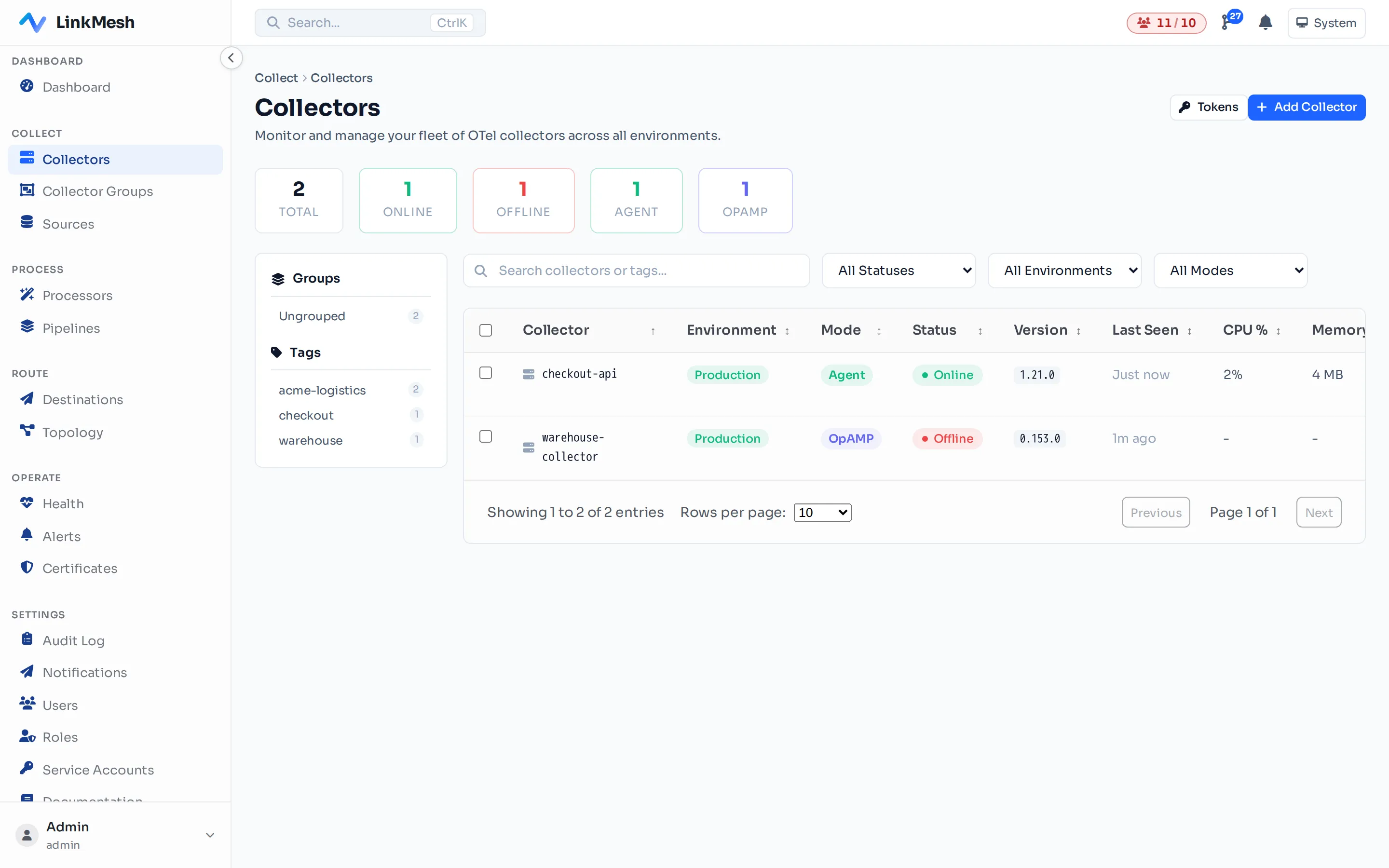Click the Collector Groups icon
1389x868 pixels.
tap(27, 190)
